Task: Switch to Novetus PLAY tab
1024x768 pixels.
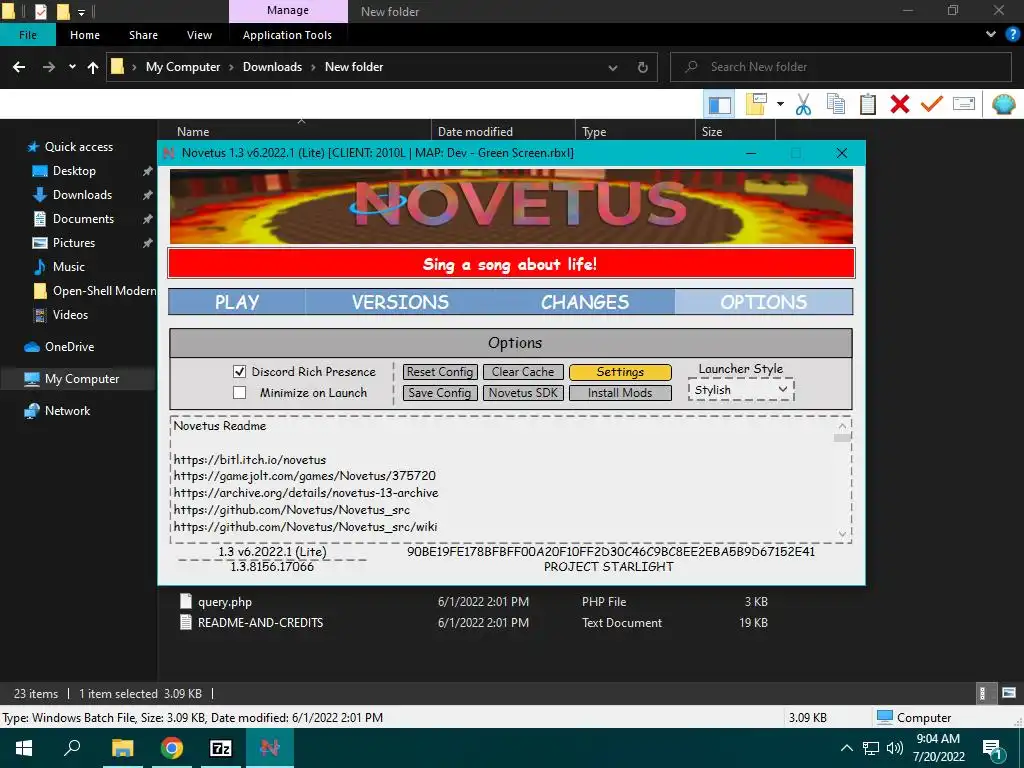Action: (x=237, y=302)
